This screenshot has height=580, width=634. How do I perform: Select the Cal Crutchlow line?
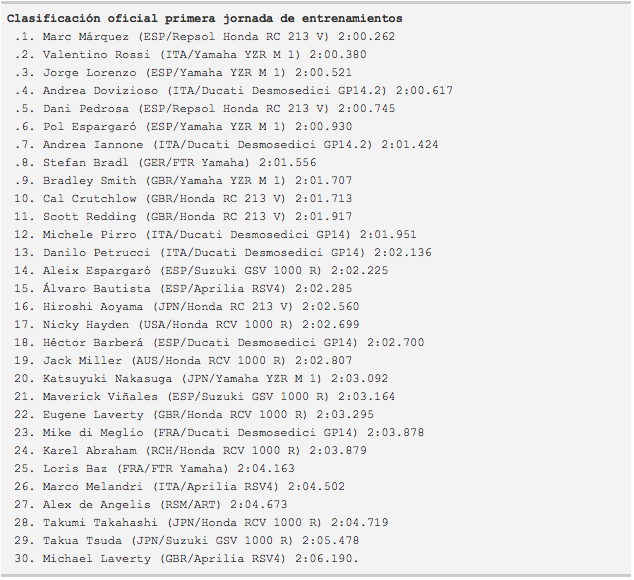pyautogui.click(x=183, y=199)
